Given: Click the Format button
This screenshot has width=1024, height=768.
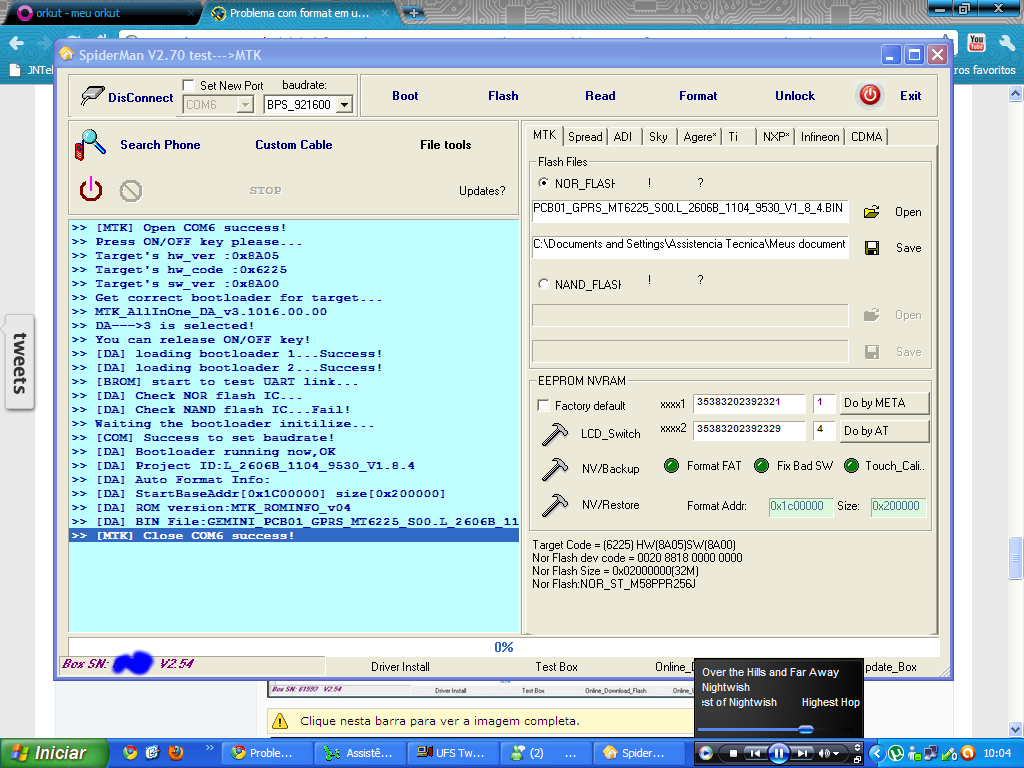Looking at the screenshot, I should 697,96.
